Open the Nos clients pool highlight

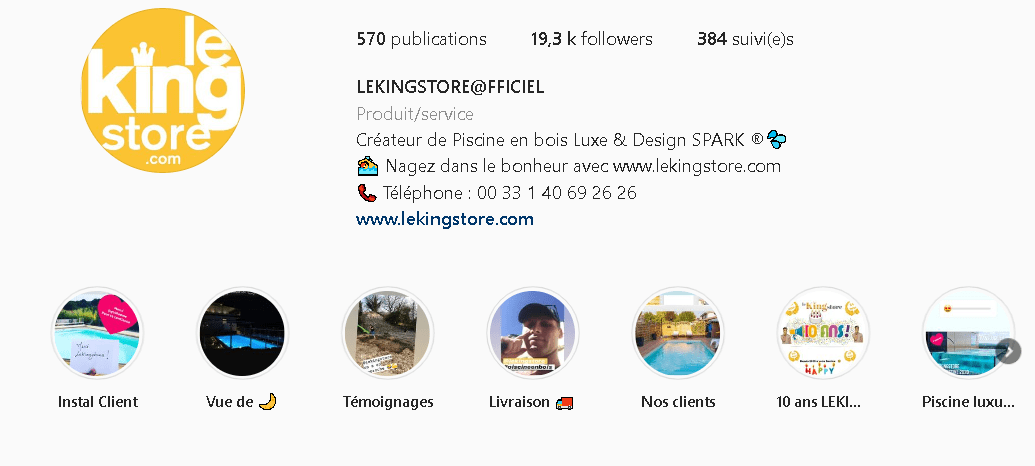tap(678, 333)
